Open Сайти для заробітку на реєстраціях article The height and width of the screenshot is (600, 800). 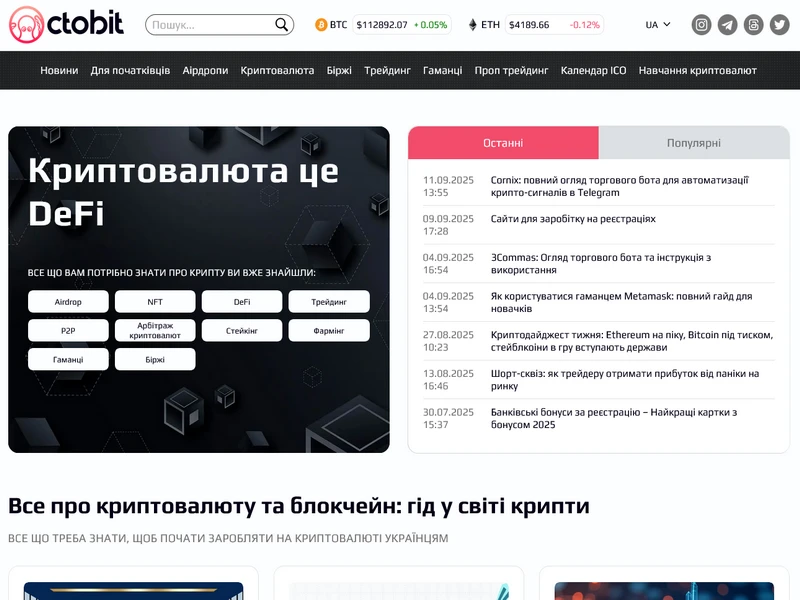pyautogui.click(x=573, y=219)
